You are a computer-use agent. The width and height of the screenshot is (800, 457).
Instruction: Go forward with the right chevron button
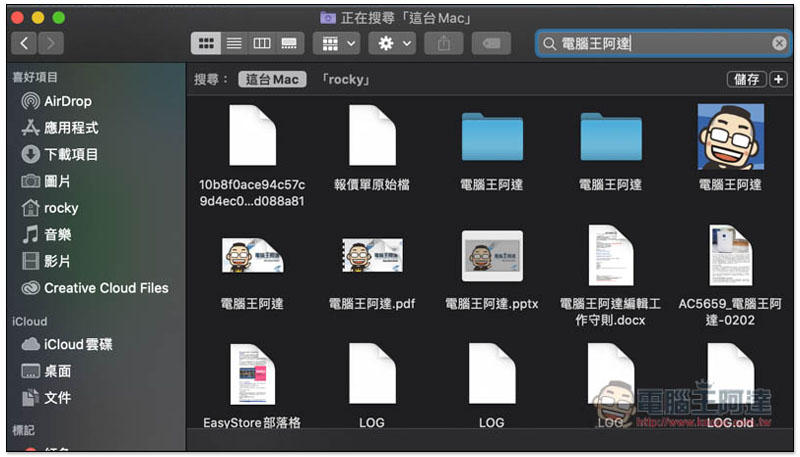[x=51, y=43]
